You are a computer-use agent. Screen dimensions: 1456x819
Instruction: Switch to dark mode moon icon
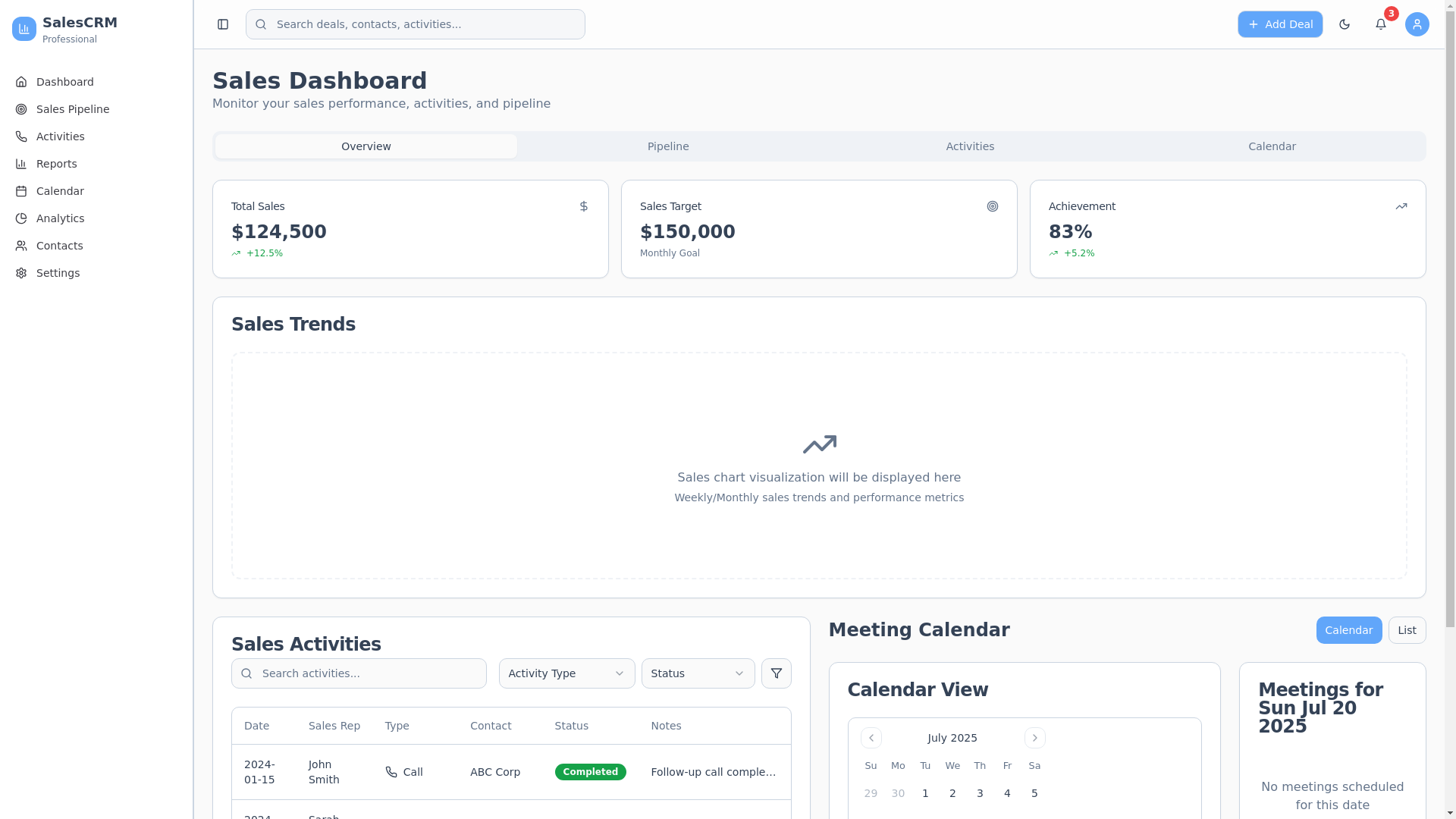(x=1345, y=24)
